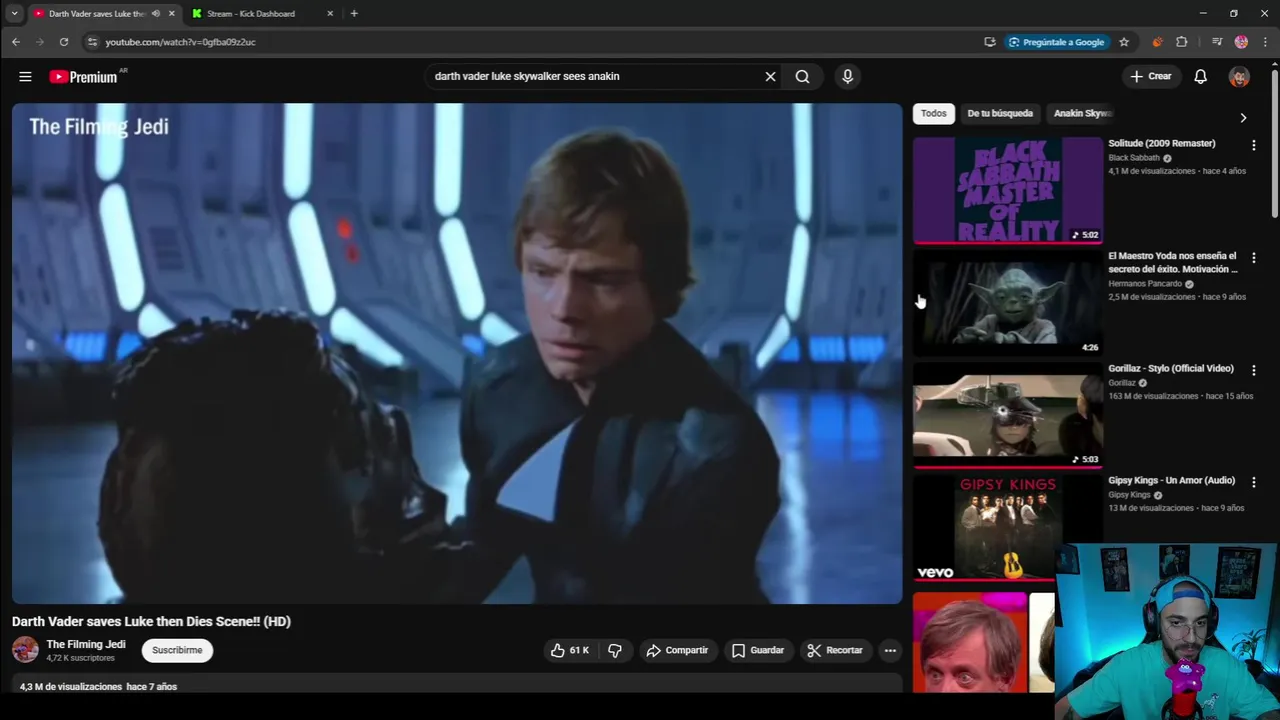Open The Filming Jedi channel avatar
The width and height of the screenshot is (1280, 720).
[x=25, y=650]
